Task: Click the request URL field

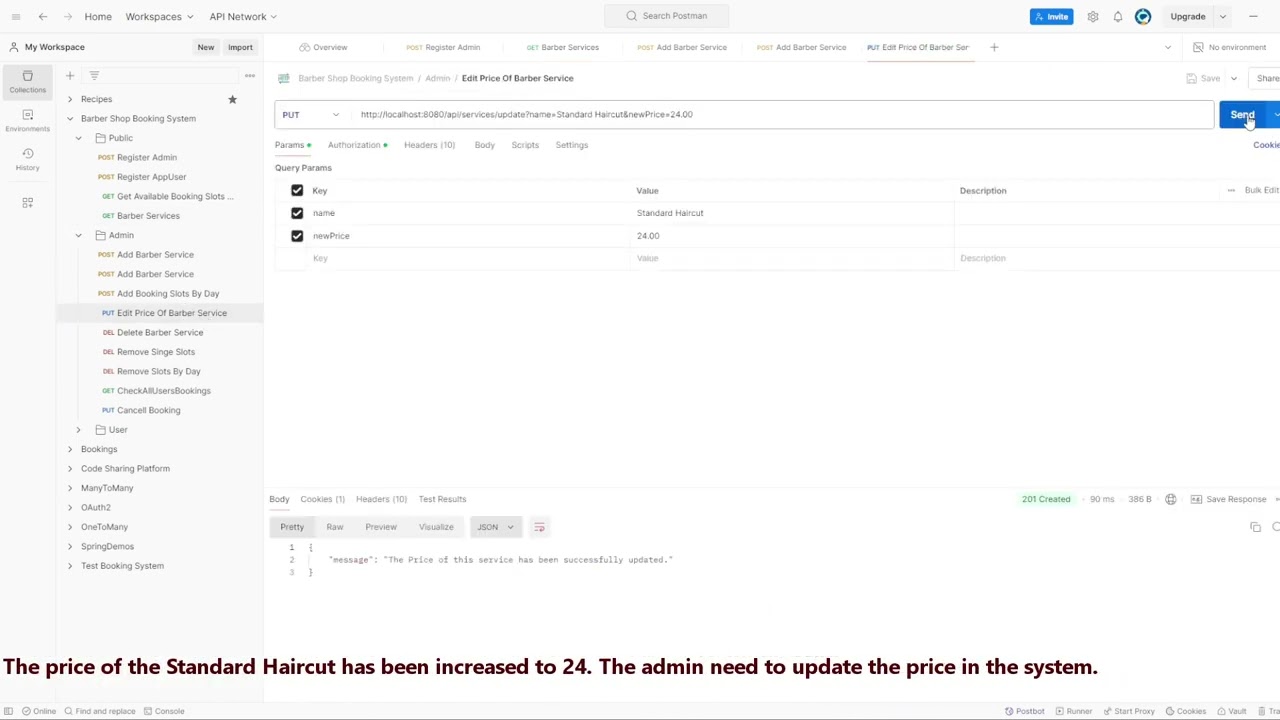Action: (783, 115)
